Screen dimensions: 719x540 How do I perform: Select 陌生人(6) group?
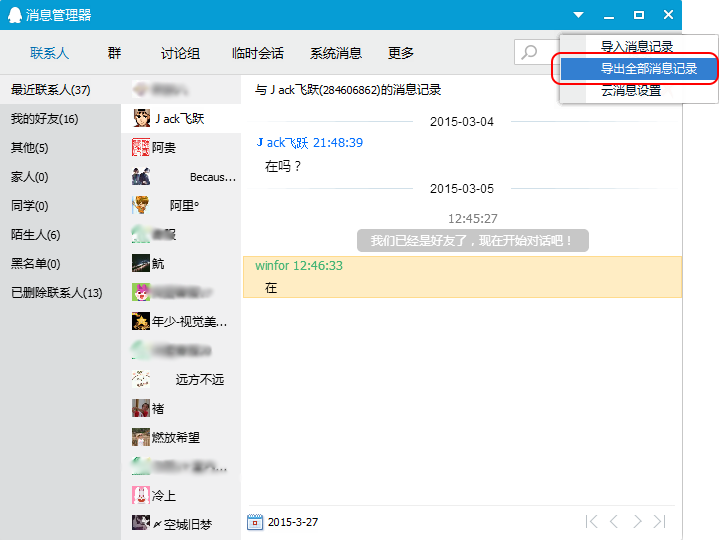coord(60,235)
